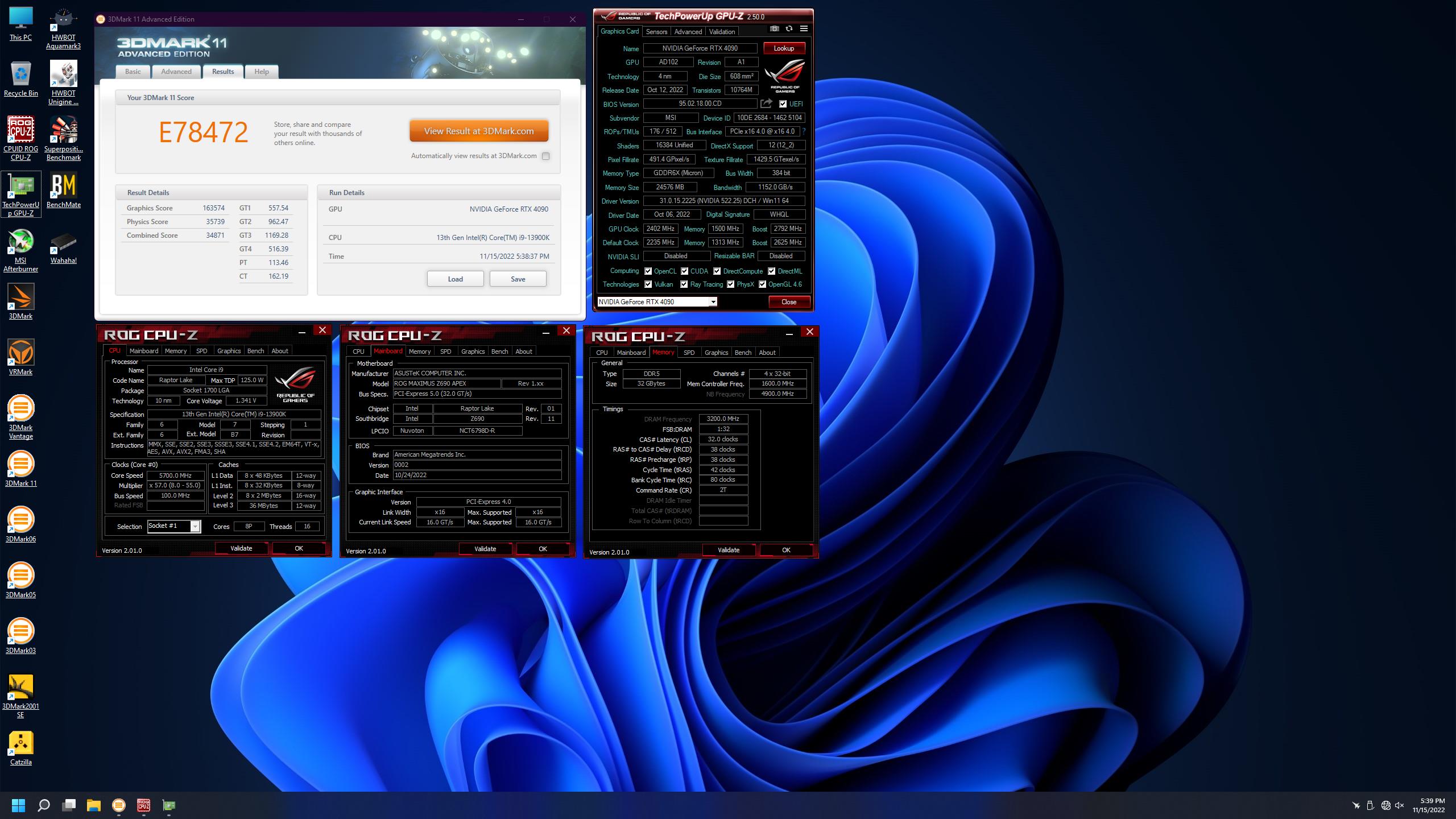Click OK in CPU-Z Mainboard window
Image resolution: width=1456 pixels, height=819 pixels.
point(543,549)
